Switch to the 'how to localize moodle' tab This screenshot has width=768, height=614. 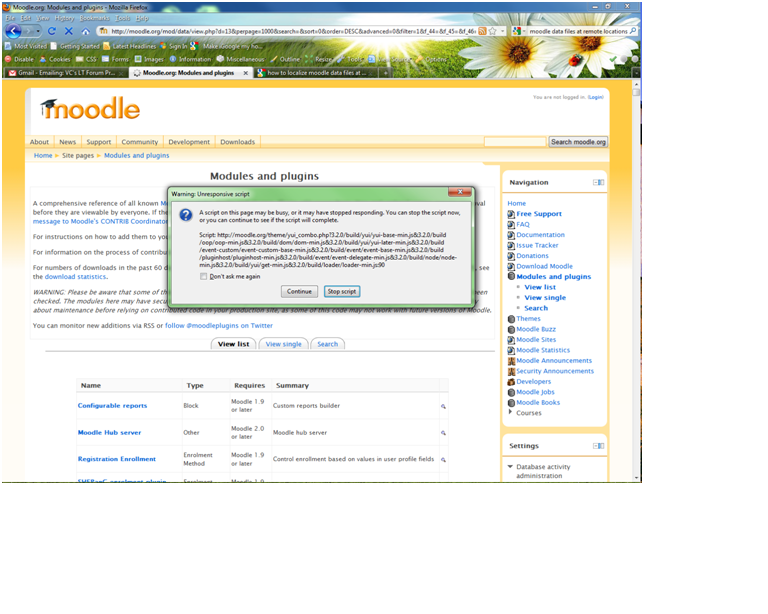tap(317, 73)
